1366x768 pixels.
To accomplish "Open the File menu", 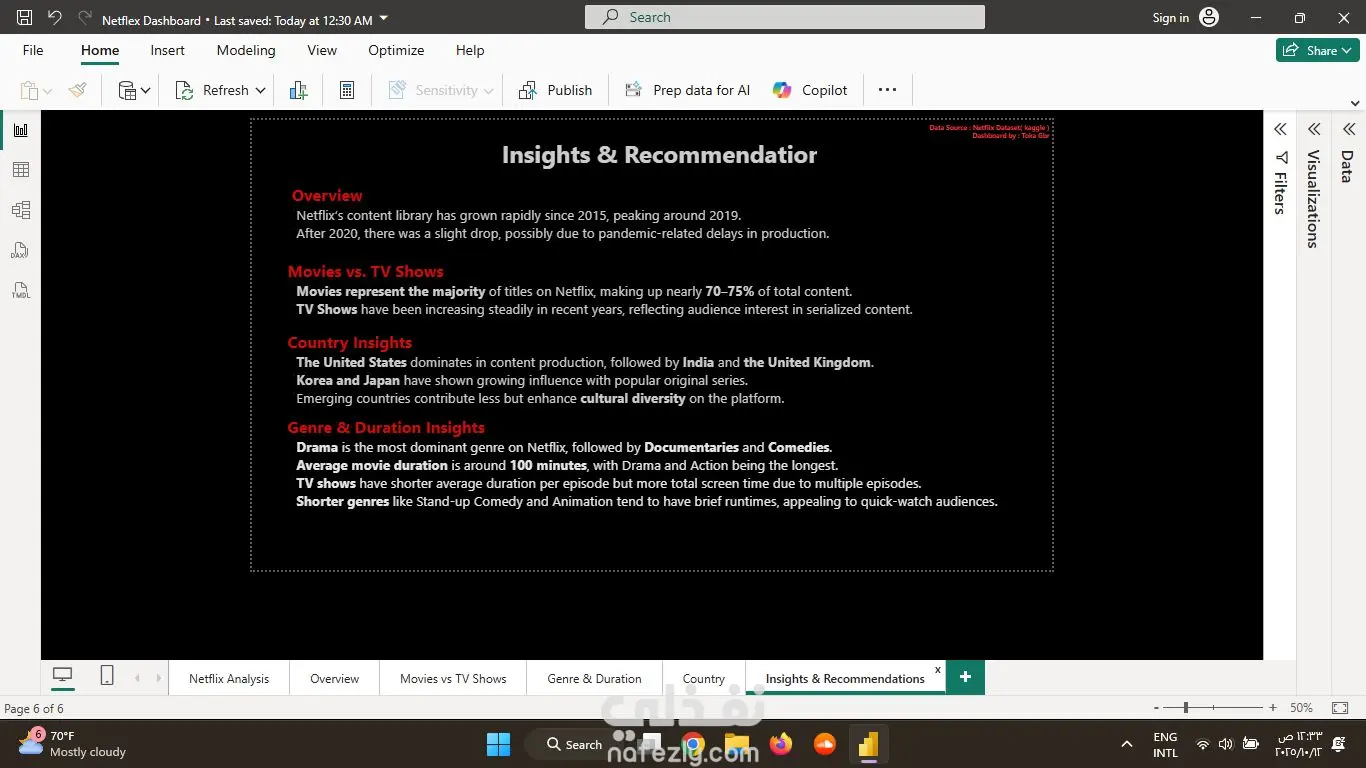I will point(33,50).
